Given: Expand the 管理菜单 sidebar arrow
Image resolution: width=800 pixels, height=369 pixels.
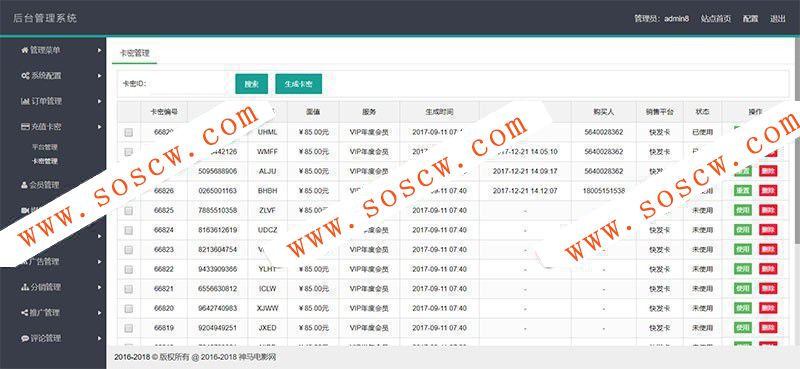Looking at the screenshot, I should point(99,50).
